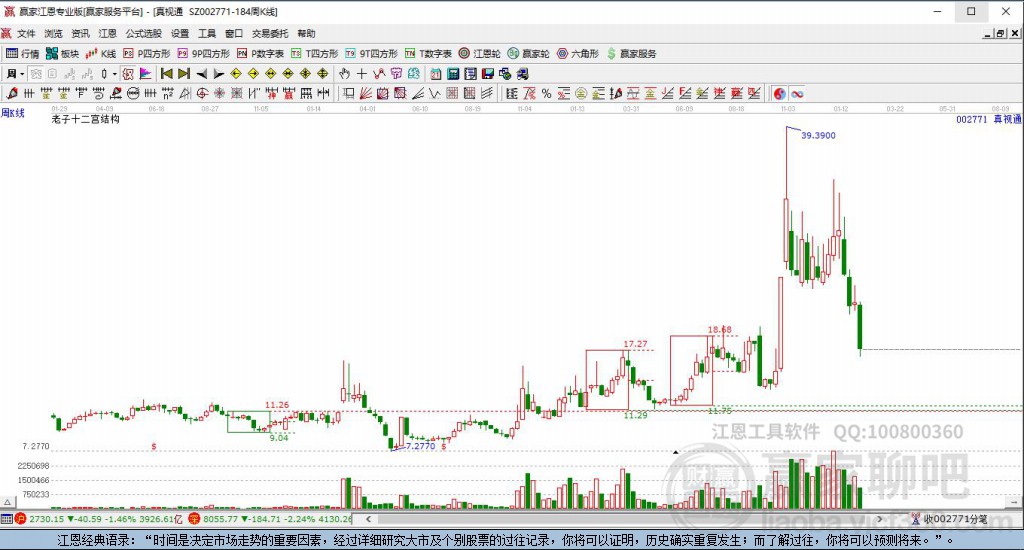Select the percent % retracement tool

pyautogui.click(x=546, y=94)
